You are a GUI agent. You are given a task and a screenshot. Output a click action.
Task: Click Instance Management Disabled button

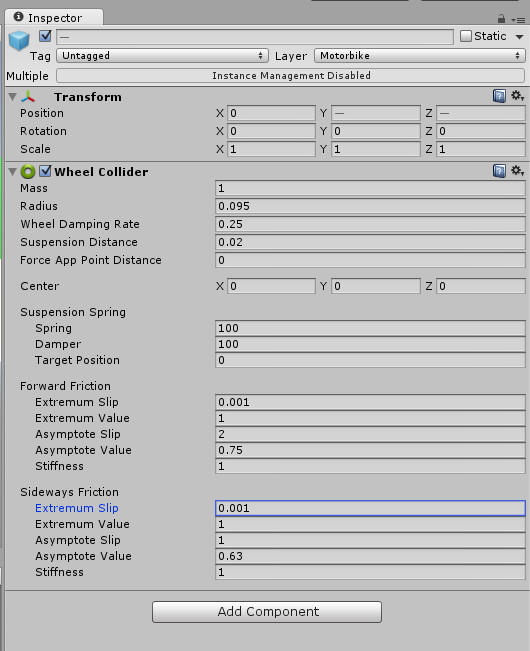tap(291, 76)
